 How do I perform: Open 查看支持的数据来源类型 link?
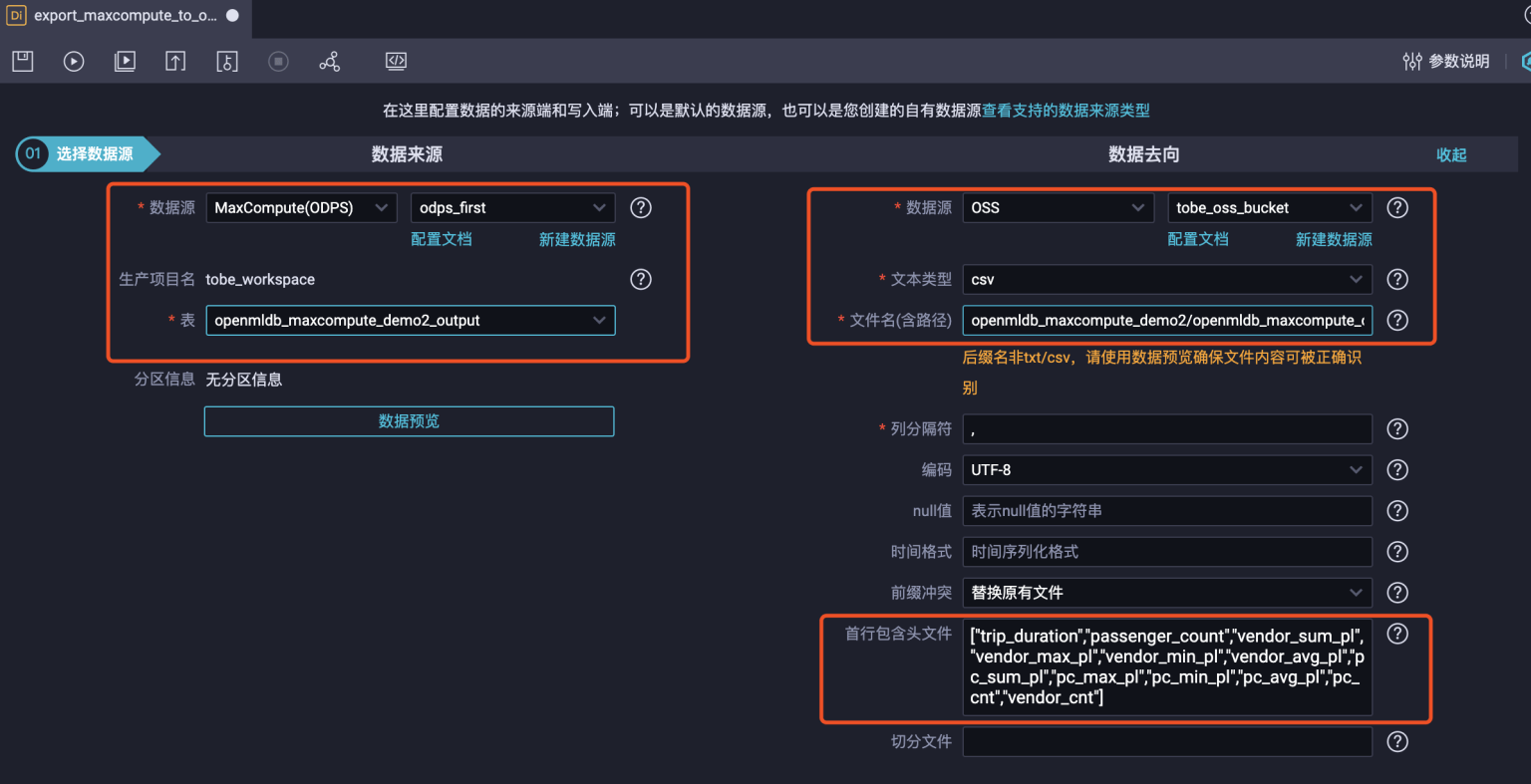coord(1066,111)
